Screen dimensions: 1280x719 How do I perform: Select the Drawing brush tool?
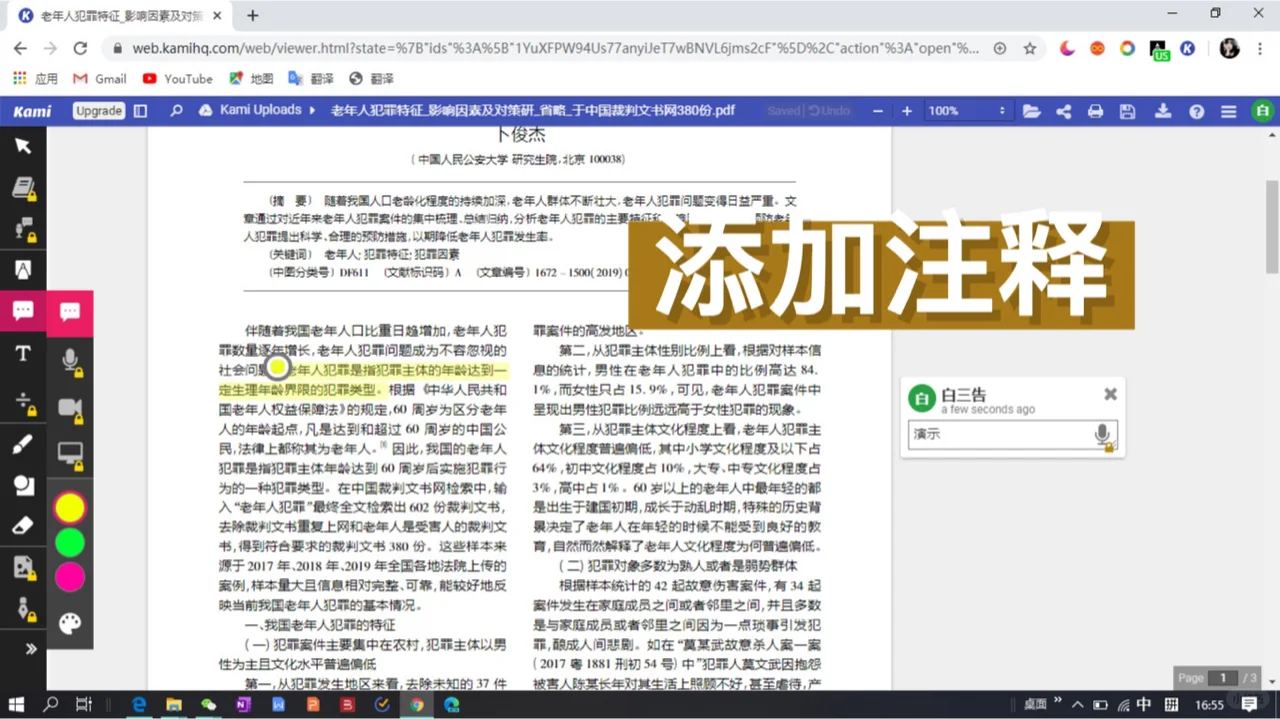coord(24,444)
